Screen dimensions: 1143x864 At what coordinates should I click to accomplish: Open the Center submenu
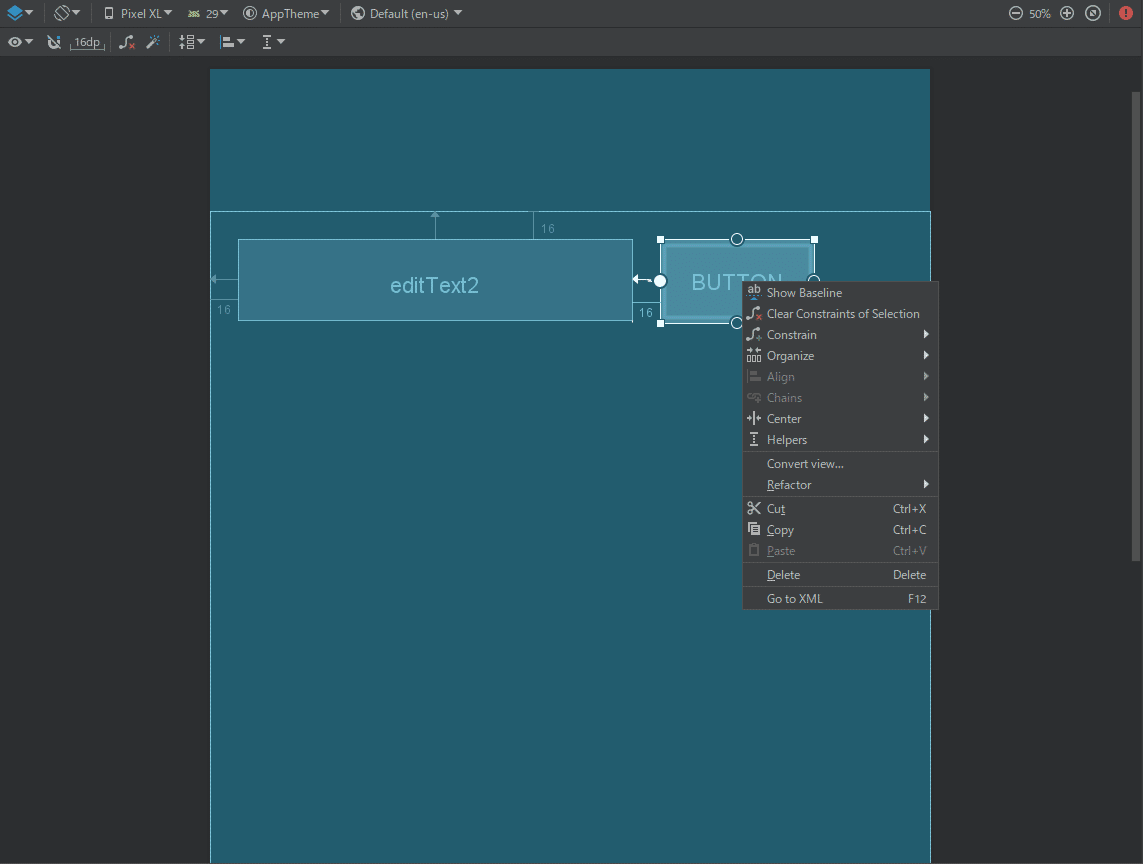pyautogui.click(x=840, y=419)
